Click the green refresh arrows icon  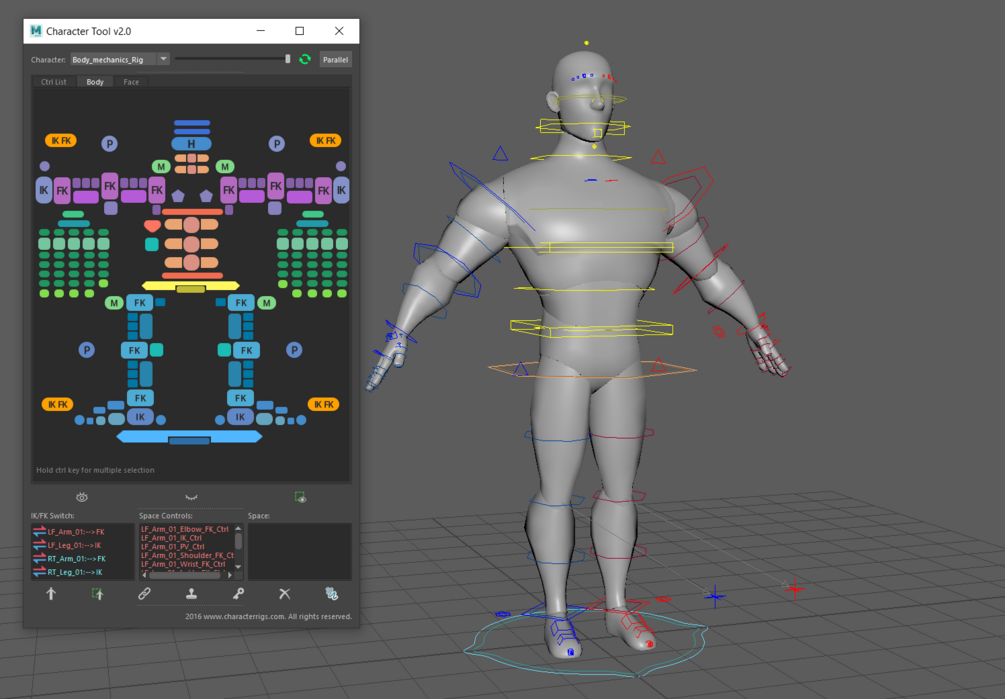point(305,59)
